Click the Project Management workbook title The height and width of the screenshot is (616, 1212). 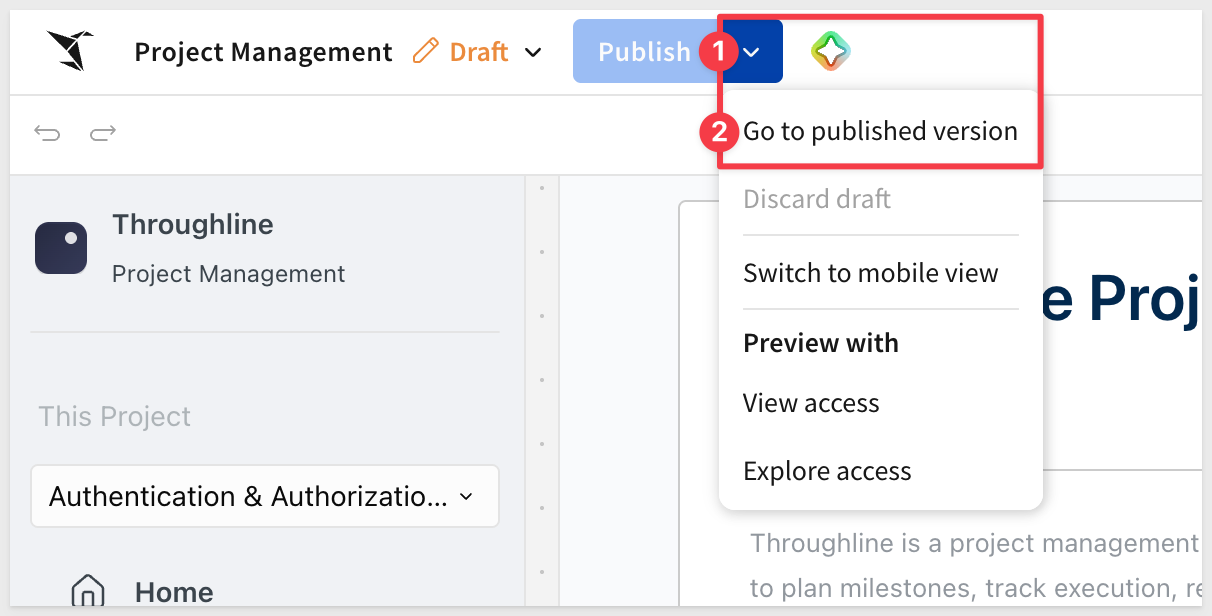click(x=264, y=52)
